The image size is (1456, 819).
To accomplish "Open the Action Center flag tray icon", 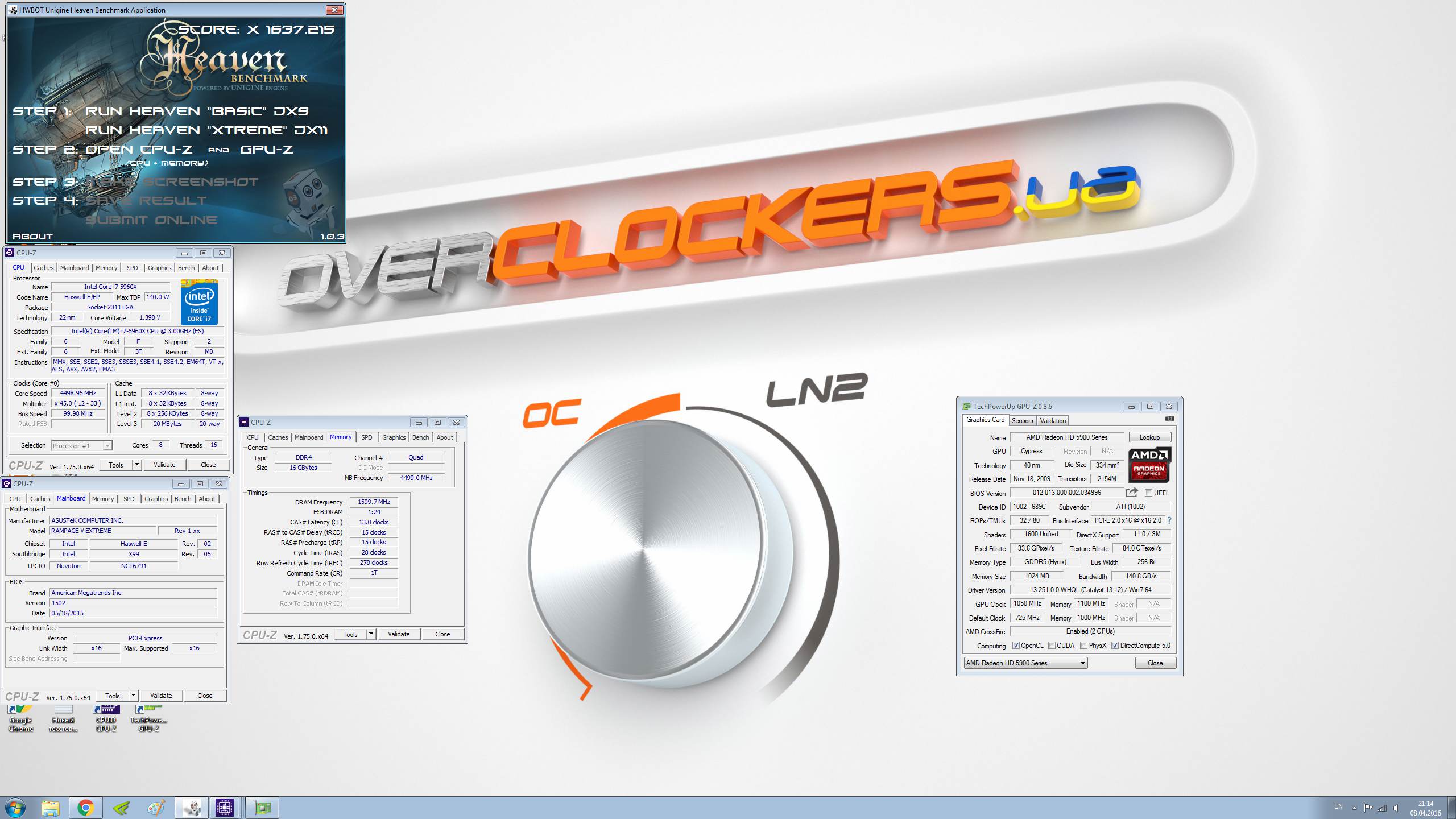I will pos(1368,808).
